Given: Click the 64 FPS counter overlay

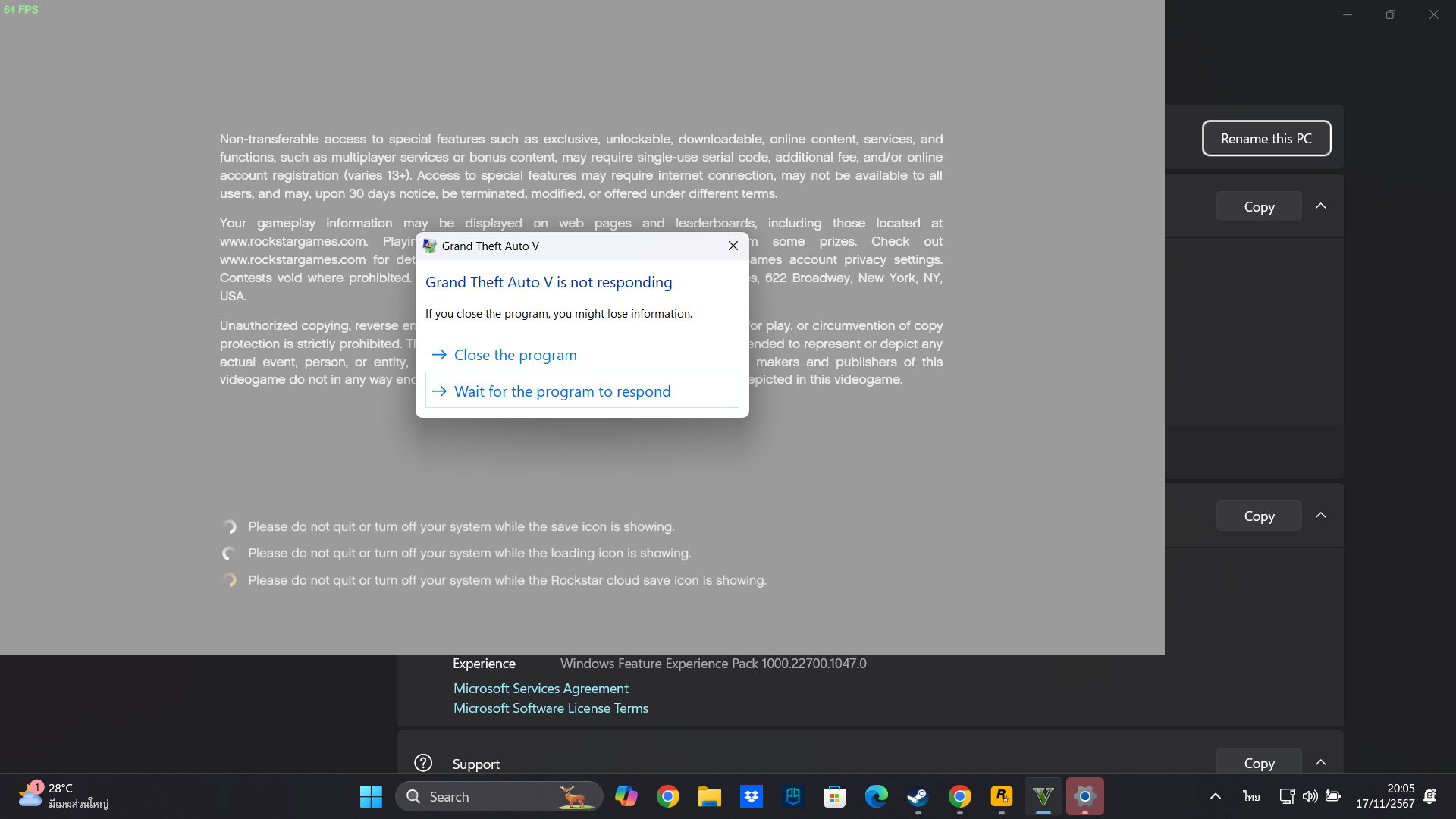Looking at the screenshot, I should pos(21,10).
